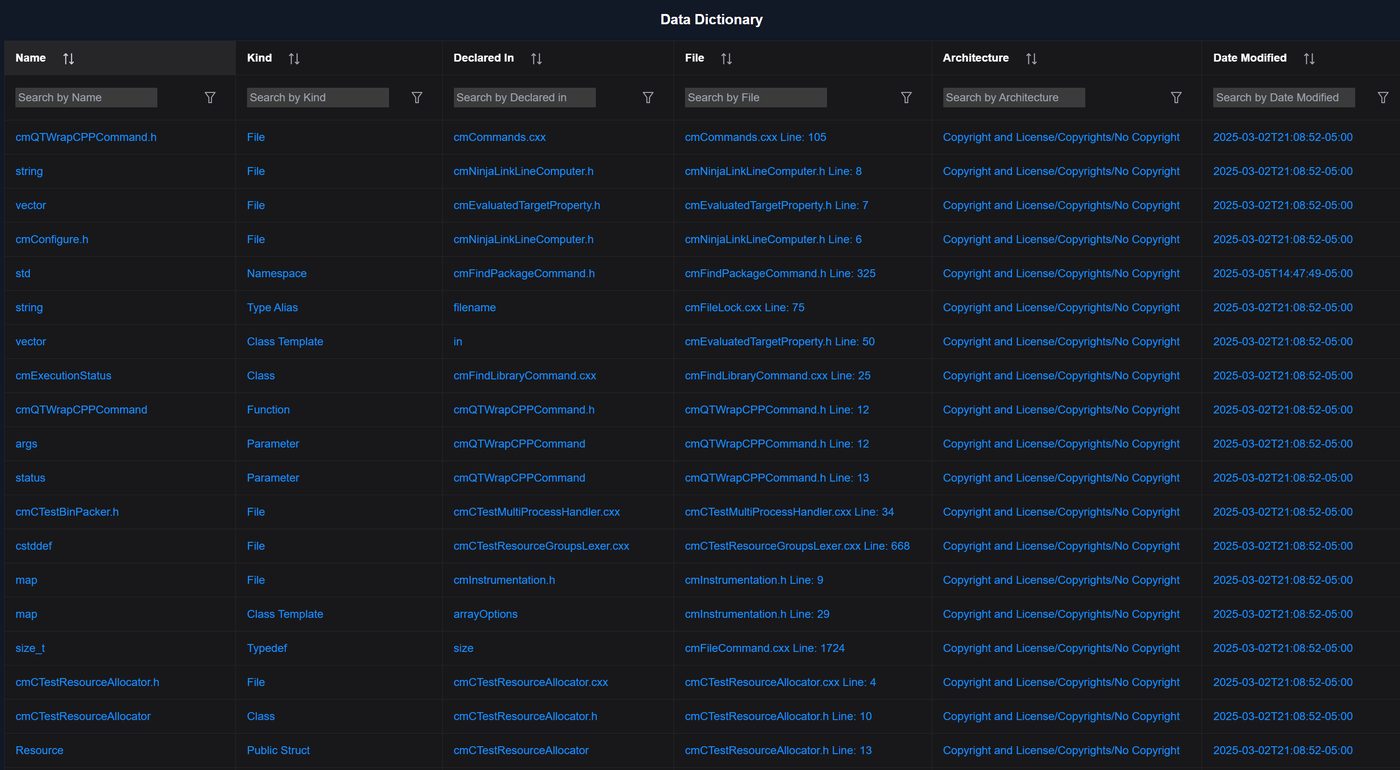
Task: Click in Search by Architecture field
Action: (x=1014, y=98)
